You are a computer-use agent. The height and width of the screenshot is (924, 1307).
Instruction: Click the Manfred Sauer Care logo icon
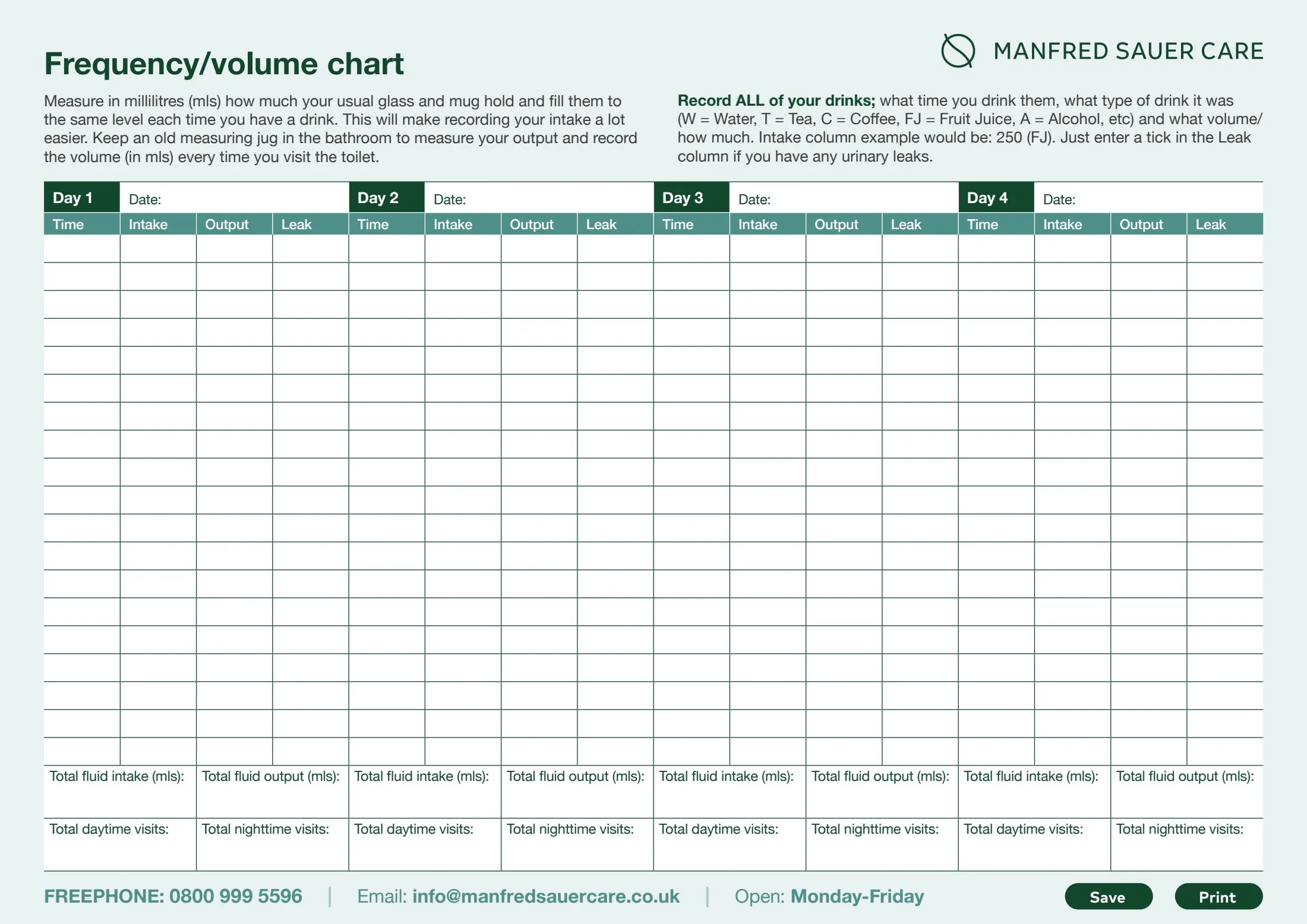click(x=958, y=51)
